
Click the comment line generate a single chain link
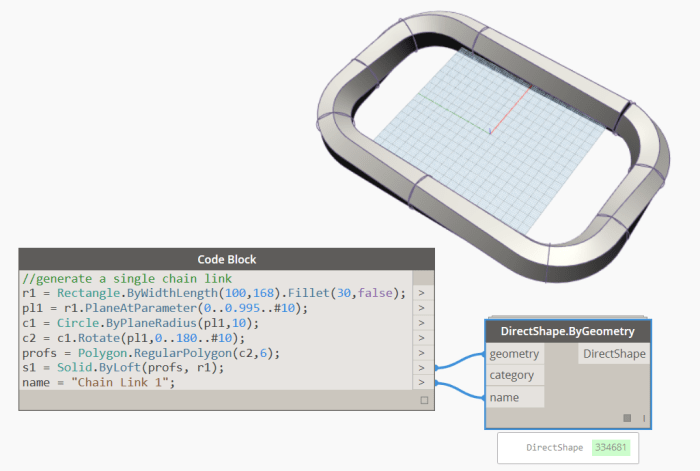click(127, 279)
